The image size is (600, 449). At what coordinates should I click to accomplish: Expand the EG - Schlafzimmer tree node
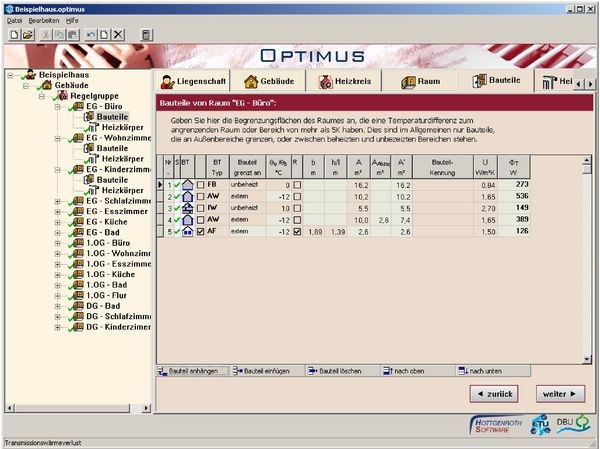click(57, 200)
